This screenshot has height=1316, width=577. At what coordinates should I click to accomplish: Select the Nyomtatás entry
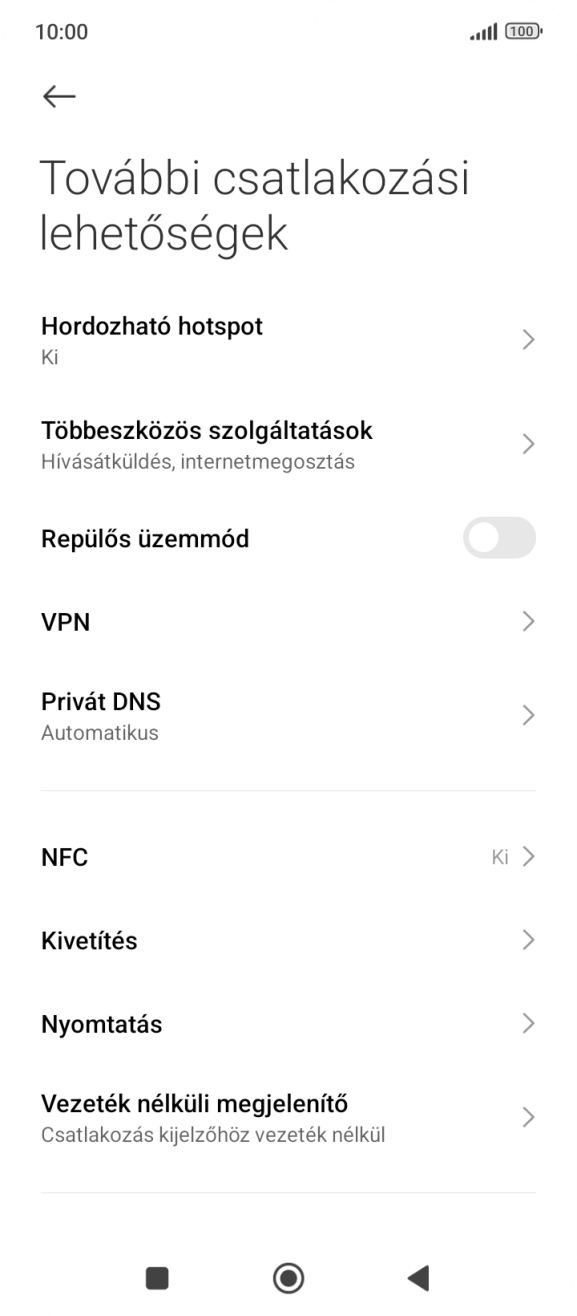tap(288, 1022)
